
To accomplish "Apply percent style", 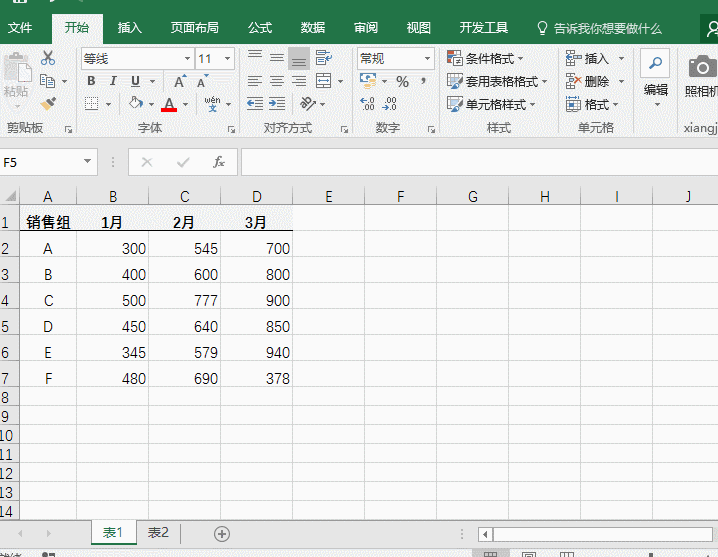I will pos(403,82).
